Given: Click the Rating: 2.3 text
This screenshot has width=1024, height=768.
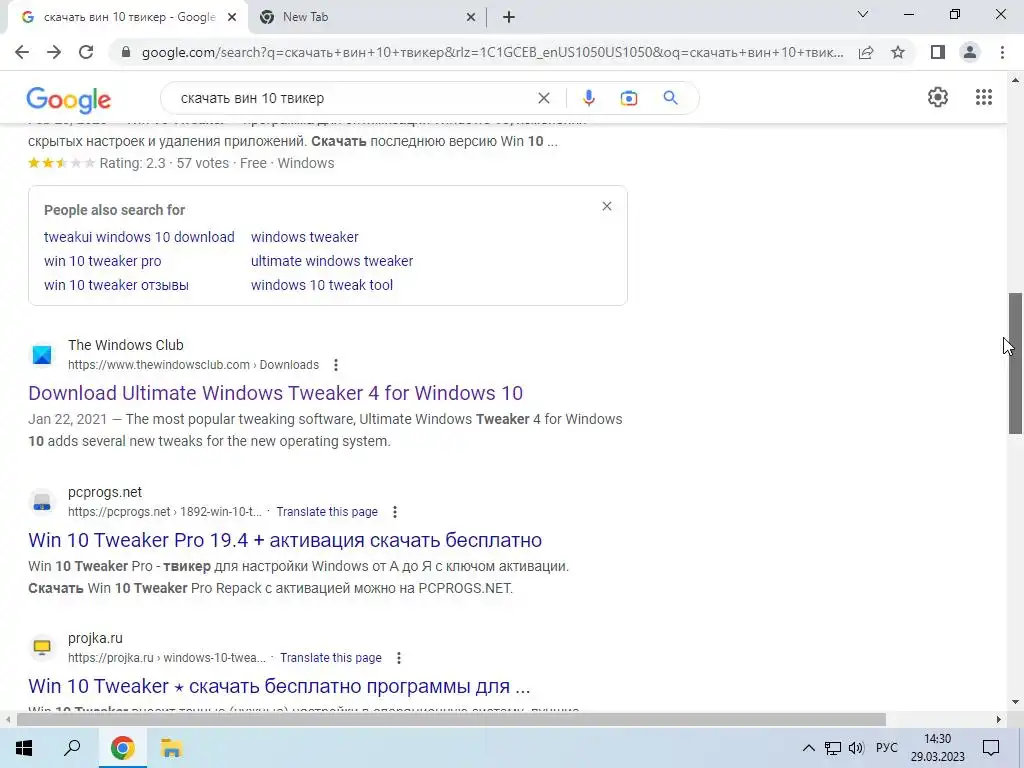Looking at the screenshot, I should 133,163.
